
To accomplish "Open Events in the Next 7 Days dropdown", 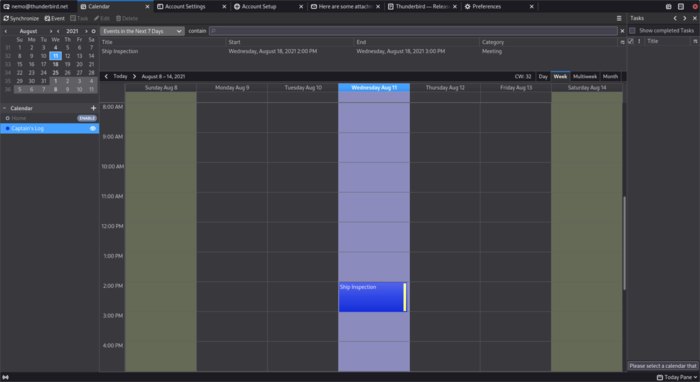I will click(142, 31).
